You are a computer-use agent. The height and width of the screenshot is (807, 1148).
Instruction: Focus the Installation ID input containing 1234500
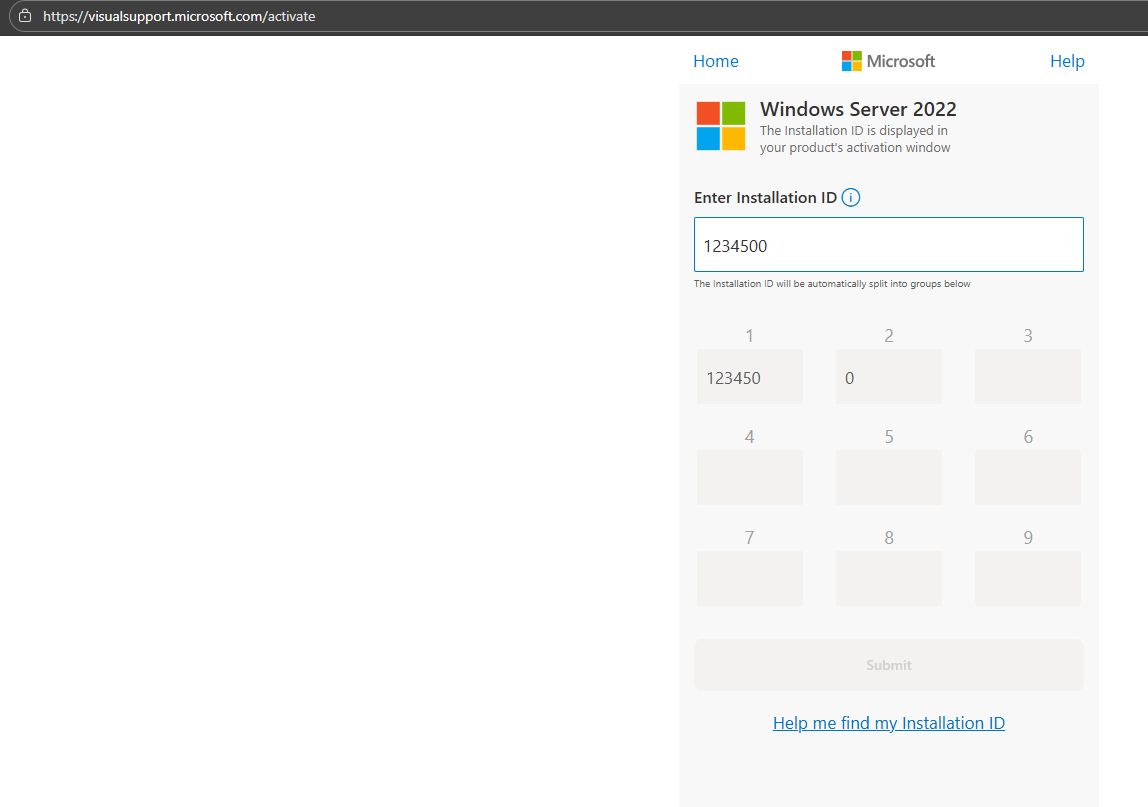coord(888,245)
